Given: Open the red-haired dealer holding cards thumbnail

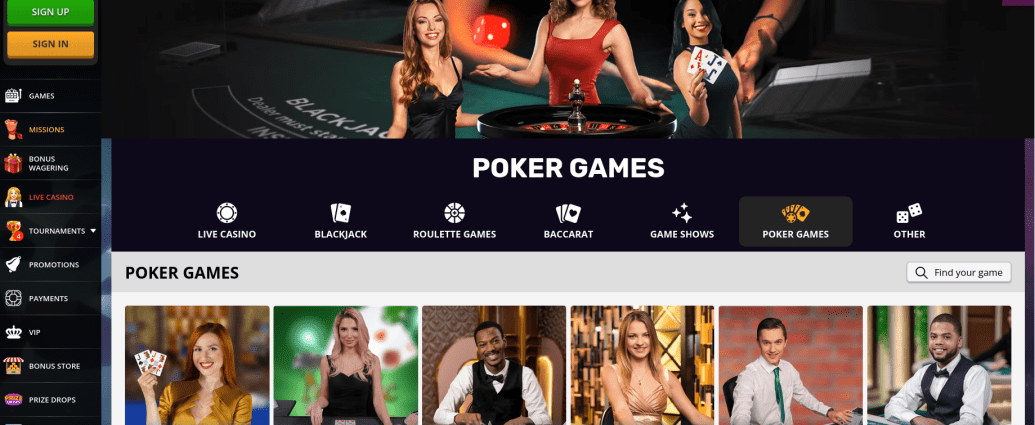Looking at the screenshot, I should click(197, 365).
